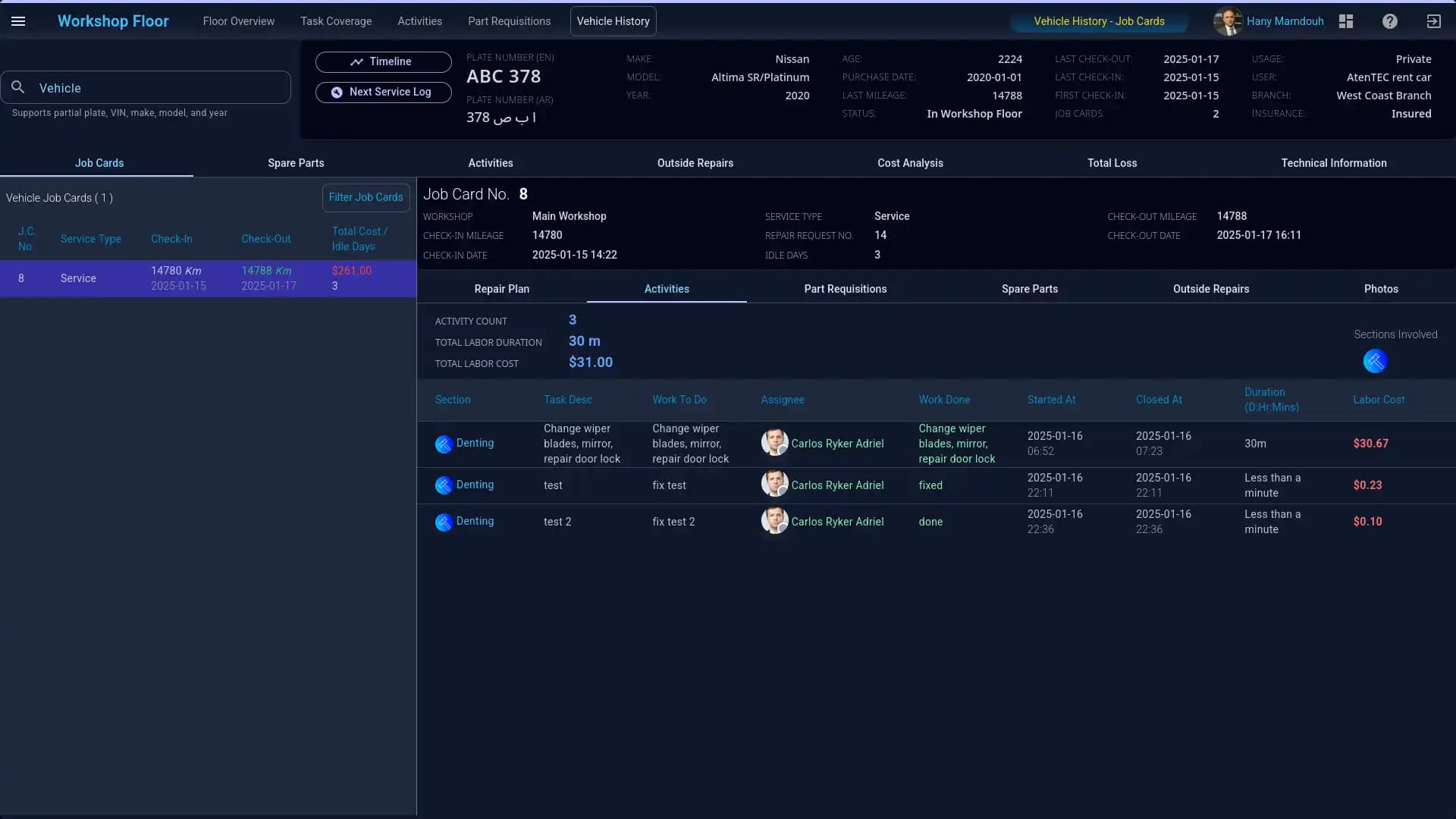Click Carlos Ryker Adriel avatar in test 2 row

(x=774, y=521)
